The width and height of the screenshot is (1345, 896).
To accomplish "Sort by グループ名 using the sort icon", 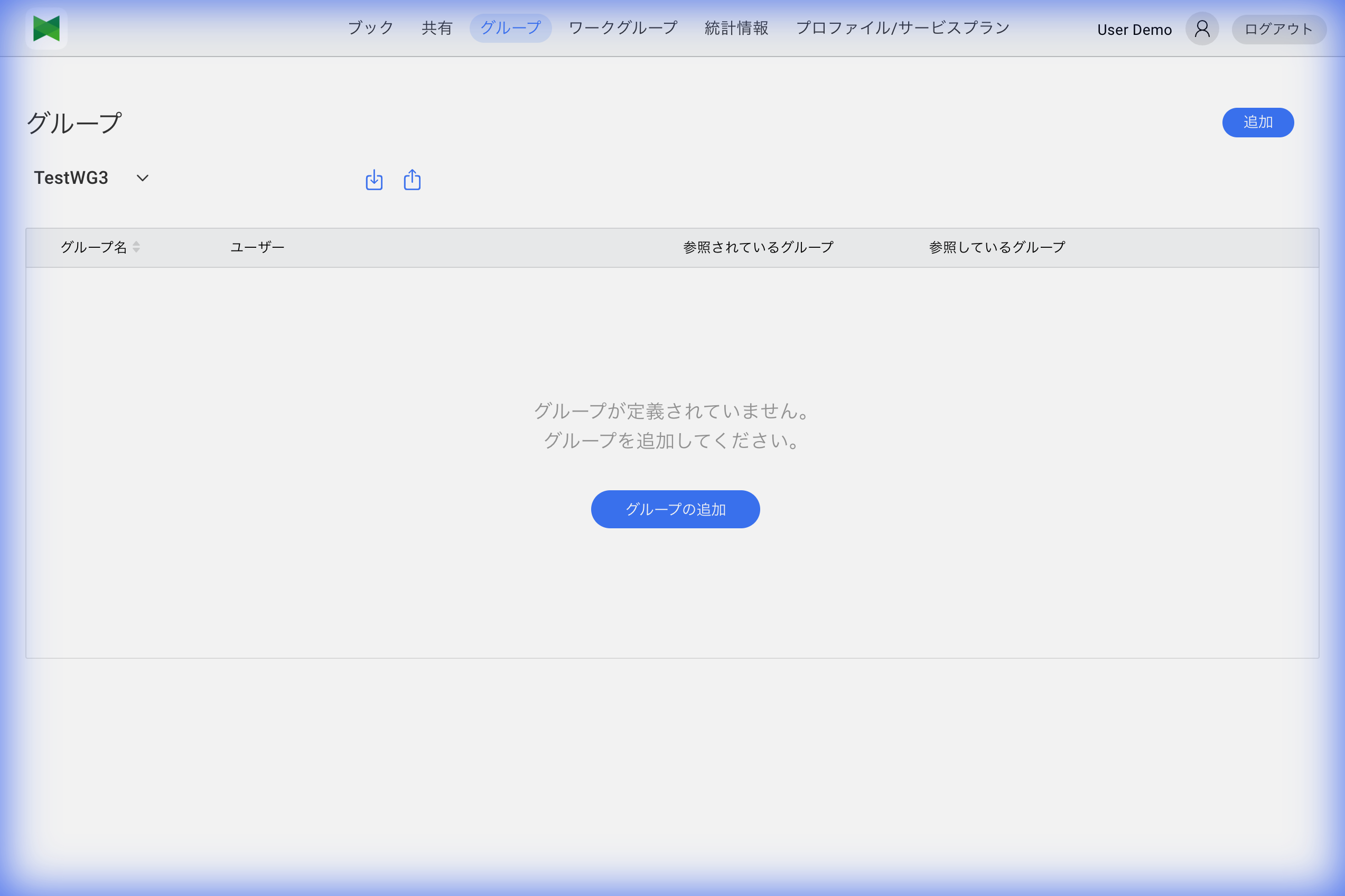I will pos(136,247).
